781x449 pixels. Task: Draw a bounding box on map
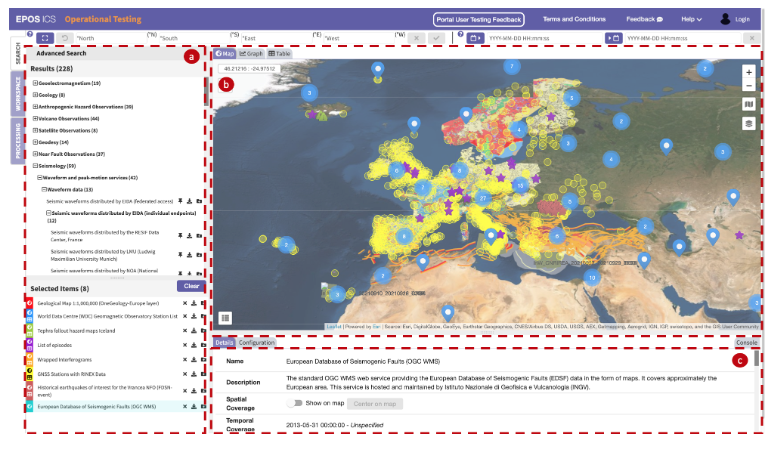45,38
